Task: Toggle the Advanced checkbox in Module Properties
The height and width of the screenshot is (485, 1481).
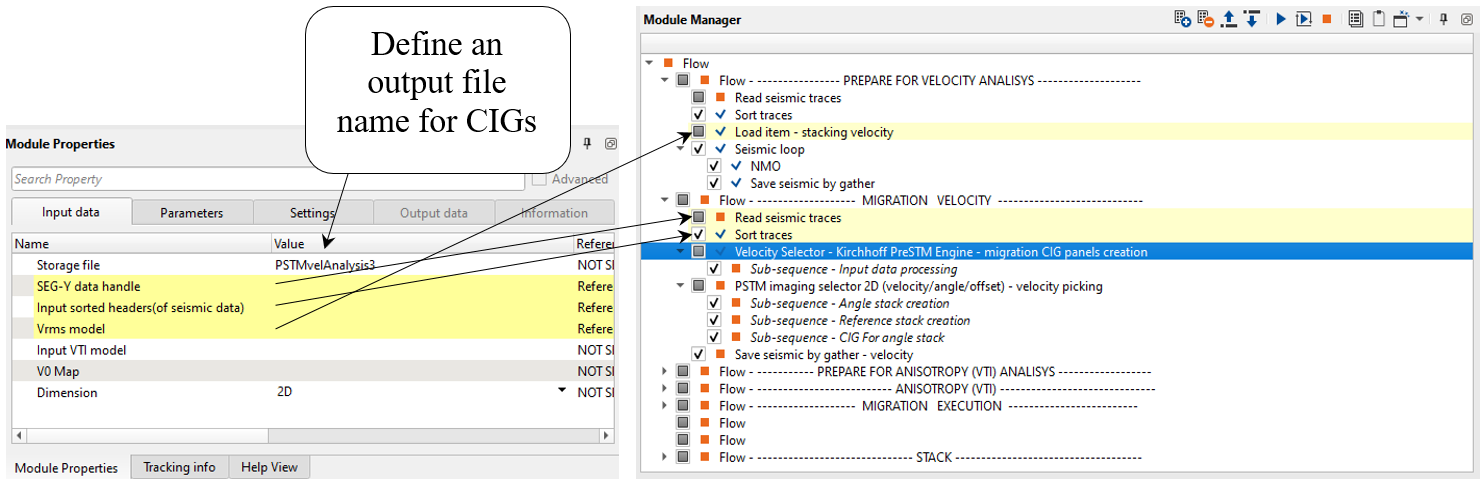Action: tap(539, 179)
